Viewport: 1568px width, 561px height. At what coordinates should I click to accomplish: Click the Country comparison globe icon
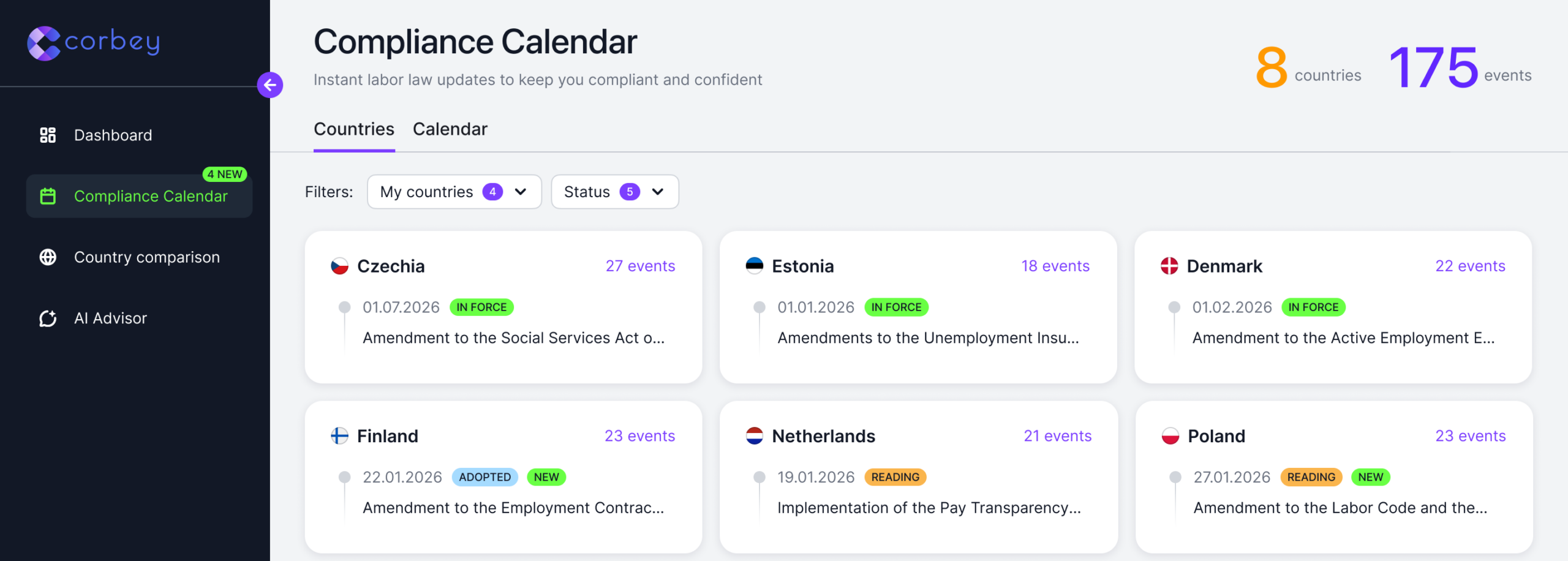(x=48, y=257)
